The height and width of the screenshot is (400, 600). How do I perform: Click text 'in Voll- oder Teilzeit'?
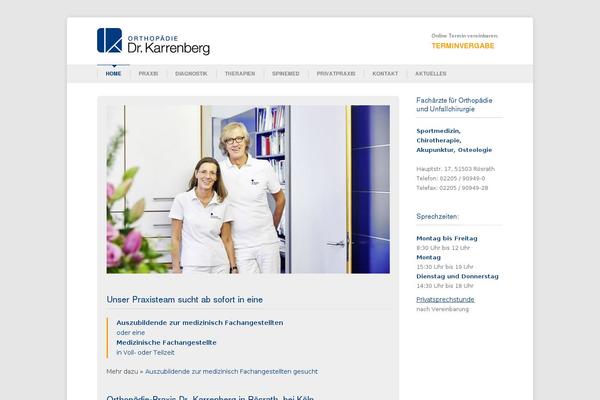(145, 353)
